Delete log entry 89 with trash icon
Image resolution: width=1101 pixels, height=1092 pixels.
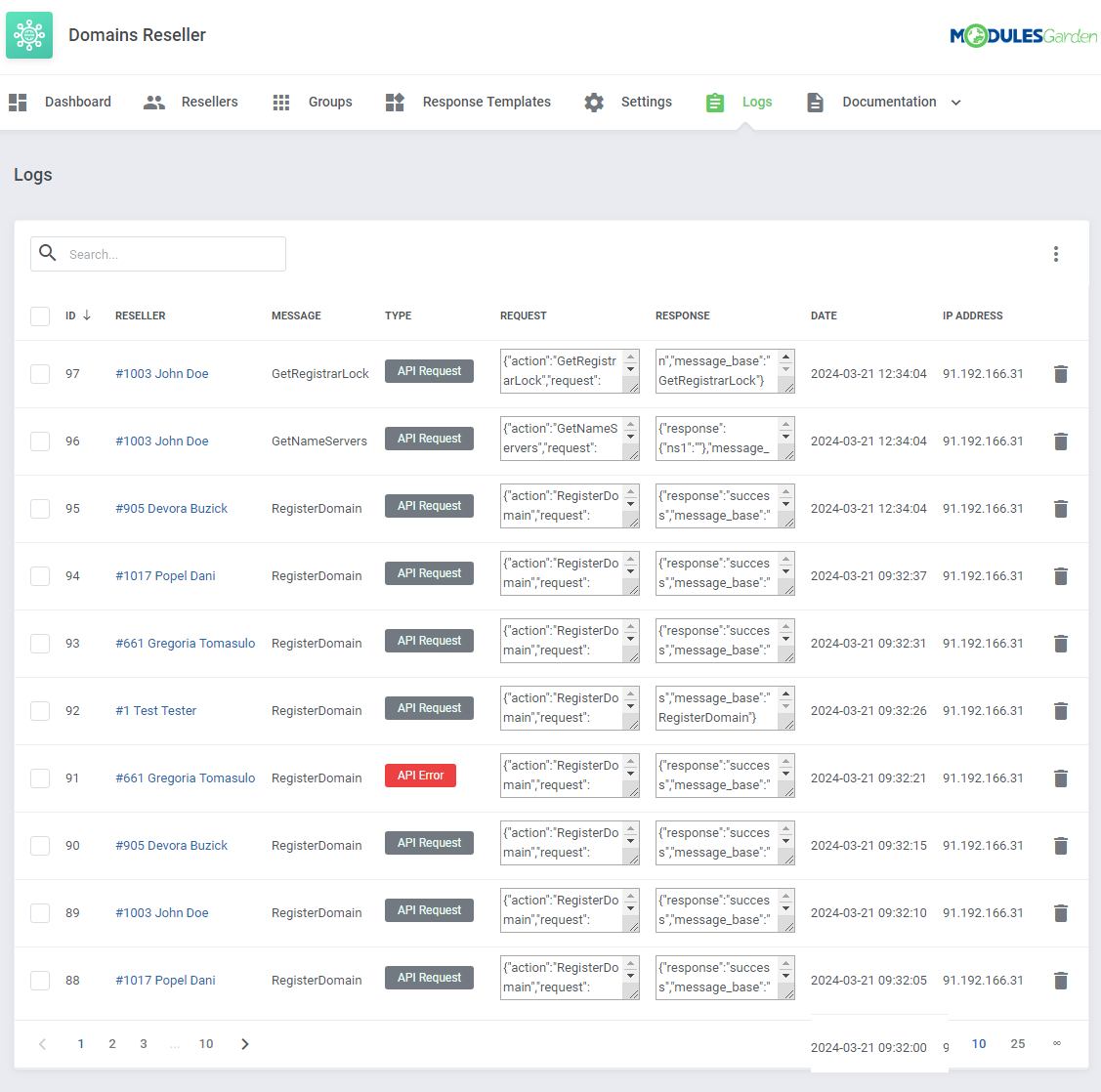coord(1060,913)
